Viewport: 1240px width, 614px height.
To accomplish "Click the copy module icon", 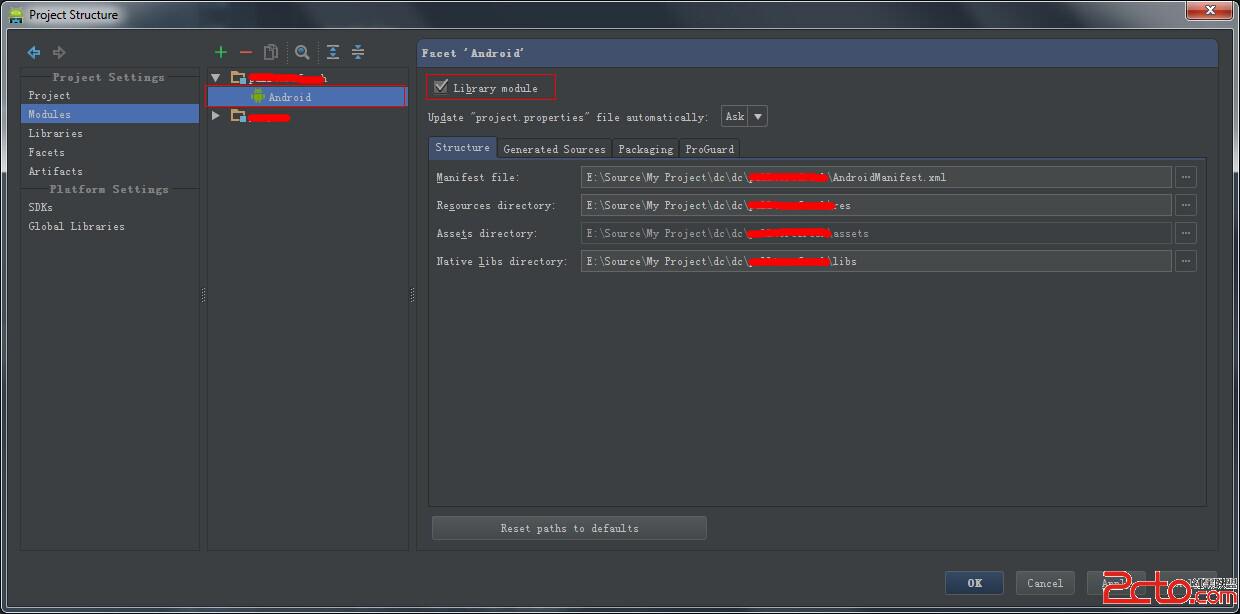I will (271, 52).
